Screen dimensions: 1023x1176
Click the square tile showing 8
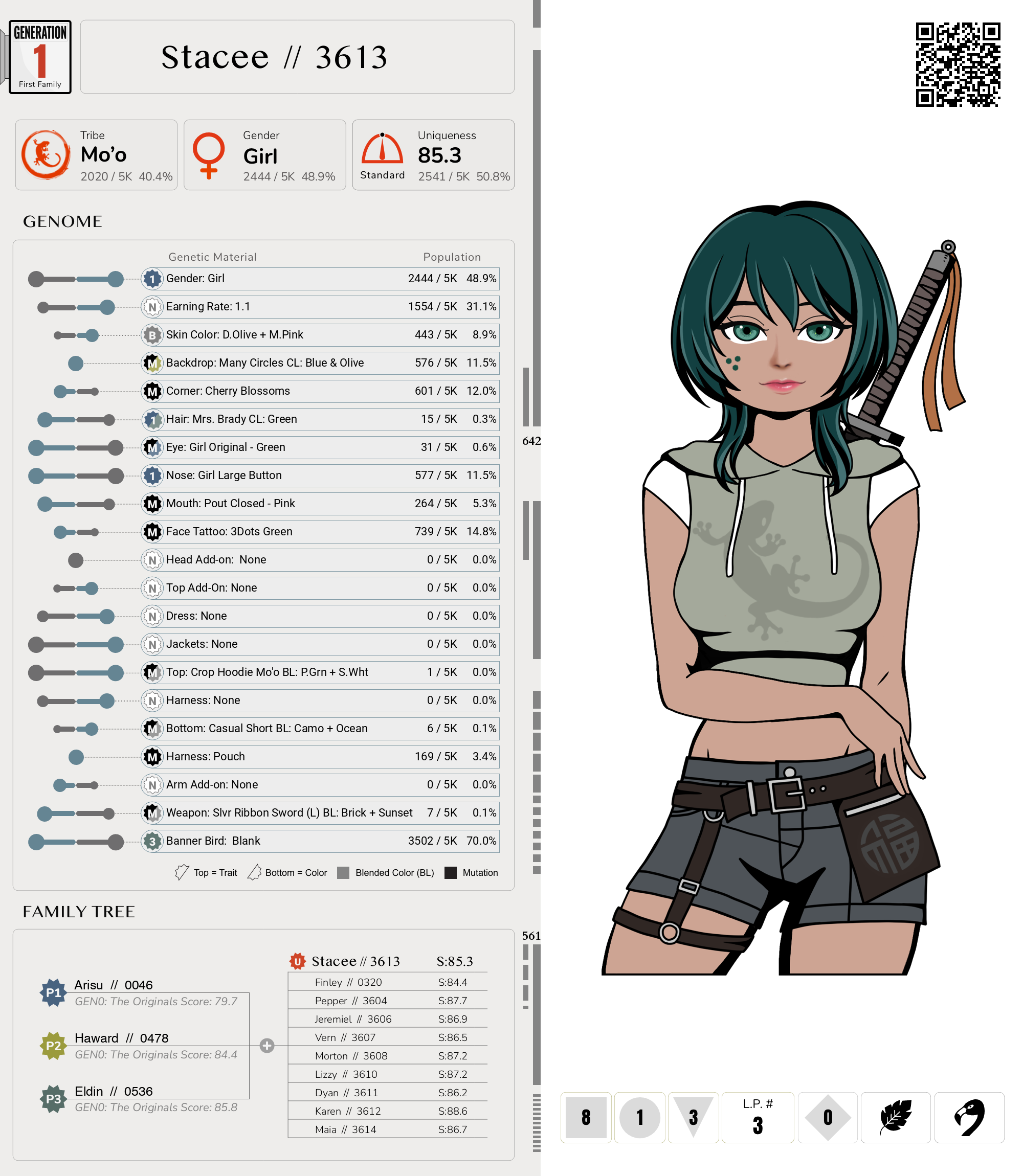586,1118
